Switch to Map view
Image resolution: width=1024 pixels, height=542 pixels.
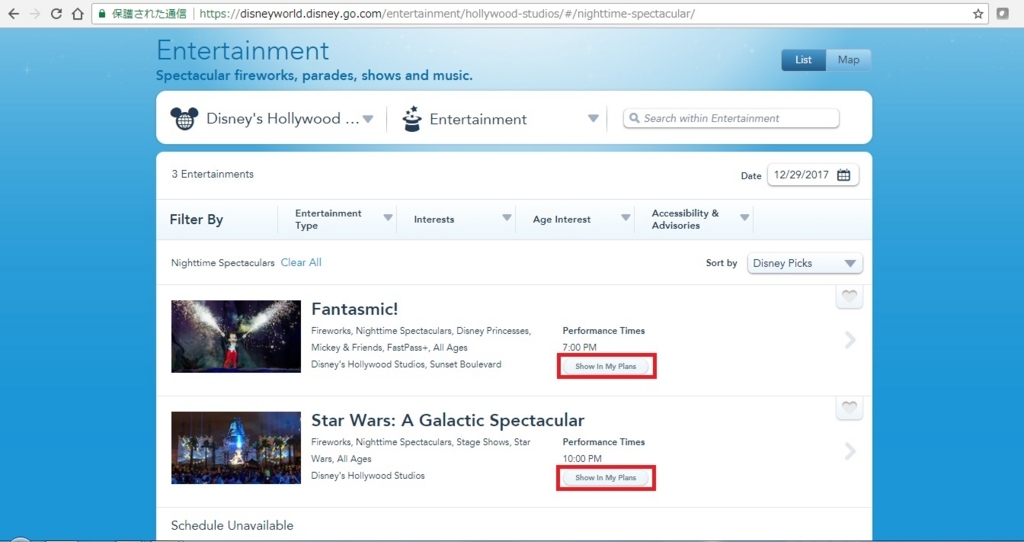pyautogui.click(x=848, y=59)
